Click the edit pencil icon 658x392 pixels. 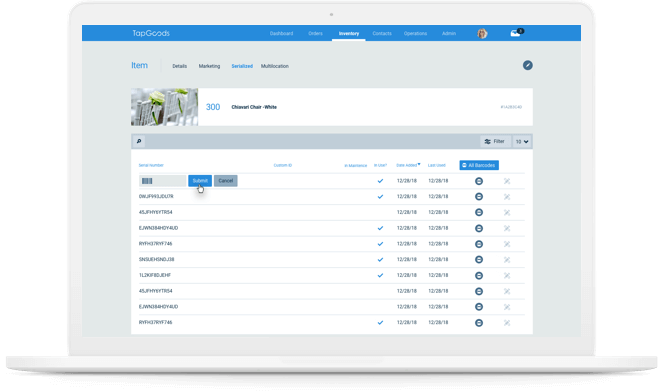click(x=527, y=65)
